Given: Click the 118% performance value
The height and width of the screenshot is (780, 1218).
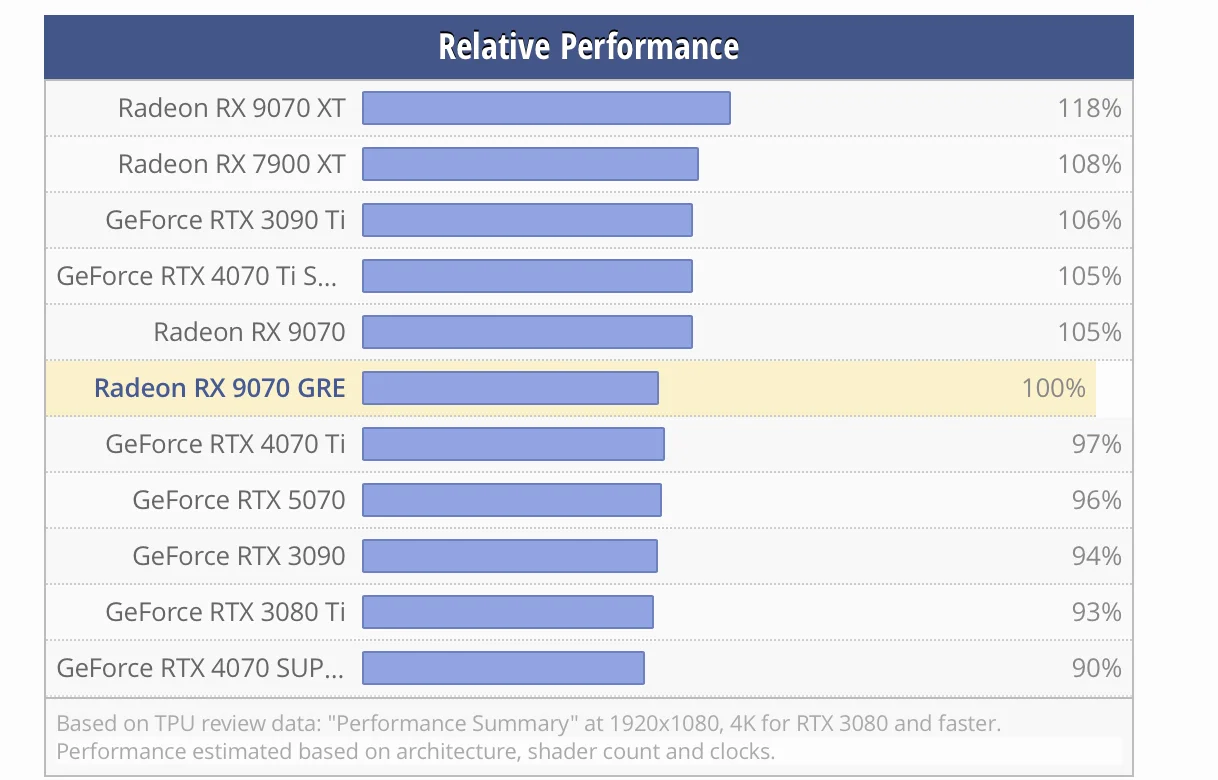Looking at the screenshot, I should click(1089, 108).
